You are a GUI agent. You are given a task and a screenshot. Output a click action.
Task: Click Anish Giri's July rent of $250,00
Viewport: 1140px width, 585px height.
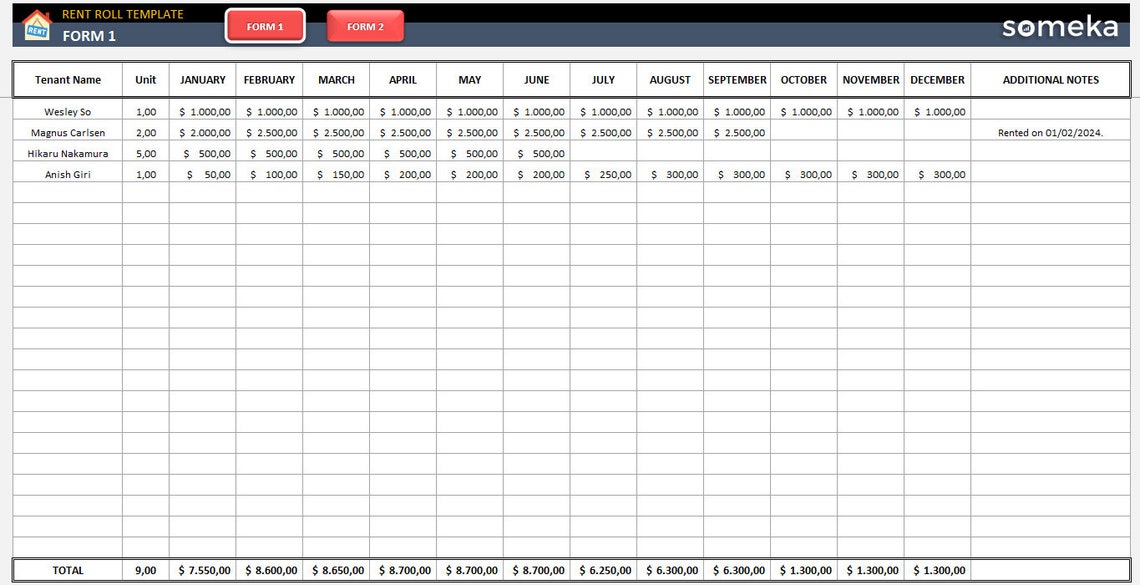pos(604,174)
